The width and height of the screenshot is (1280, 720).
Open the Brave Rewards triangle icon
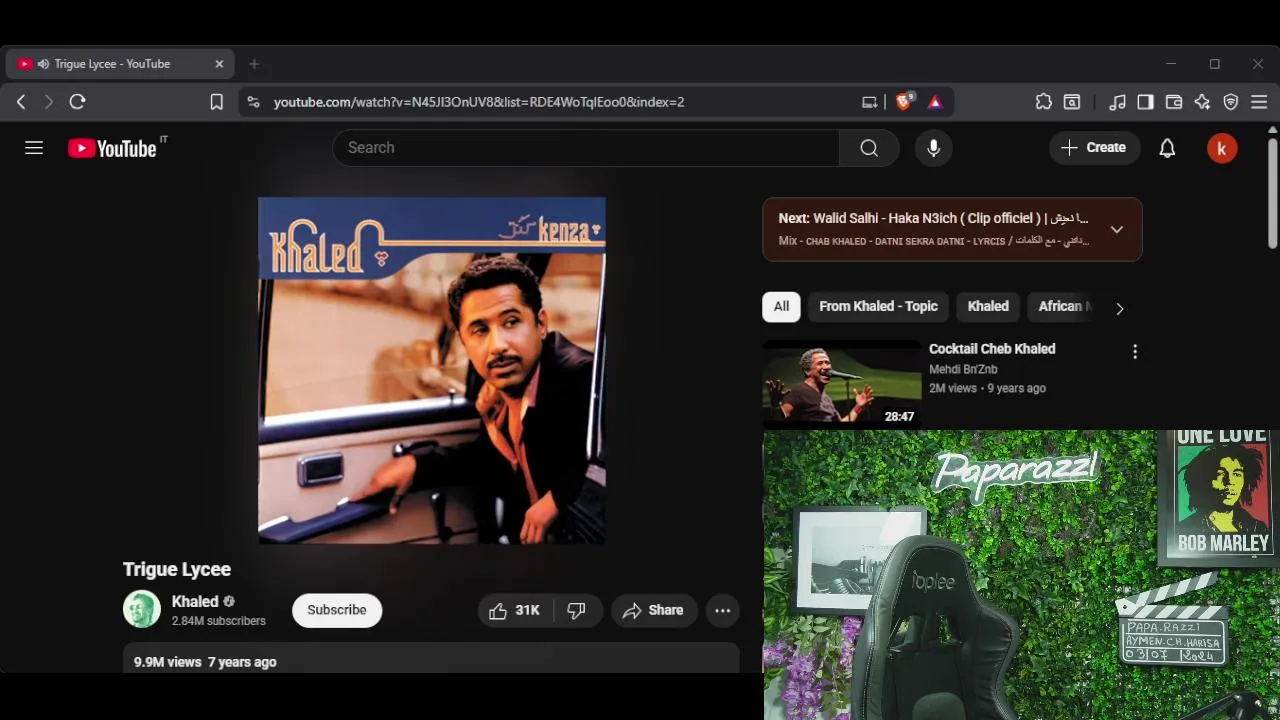point(935,102)
